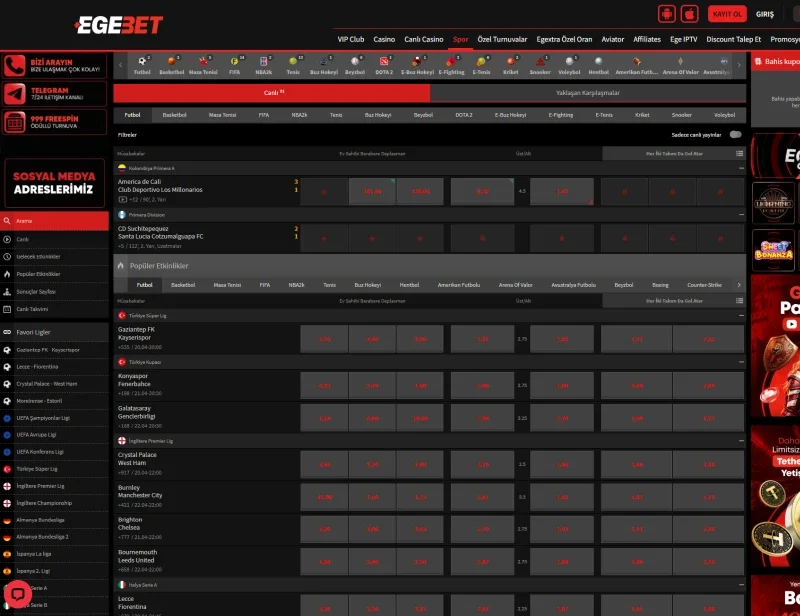Collapse the Primera Division league section
Screen dimensions: 800x616
pos(741,215)
